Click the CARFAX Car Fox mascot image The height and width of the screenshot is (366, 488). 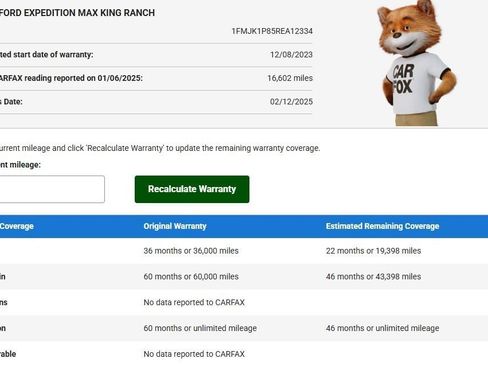coord(416,63)
